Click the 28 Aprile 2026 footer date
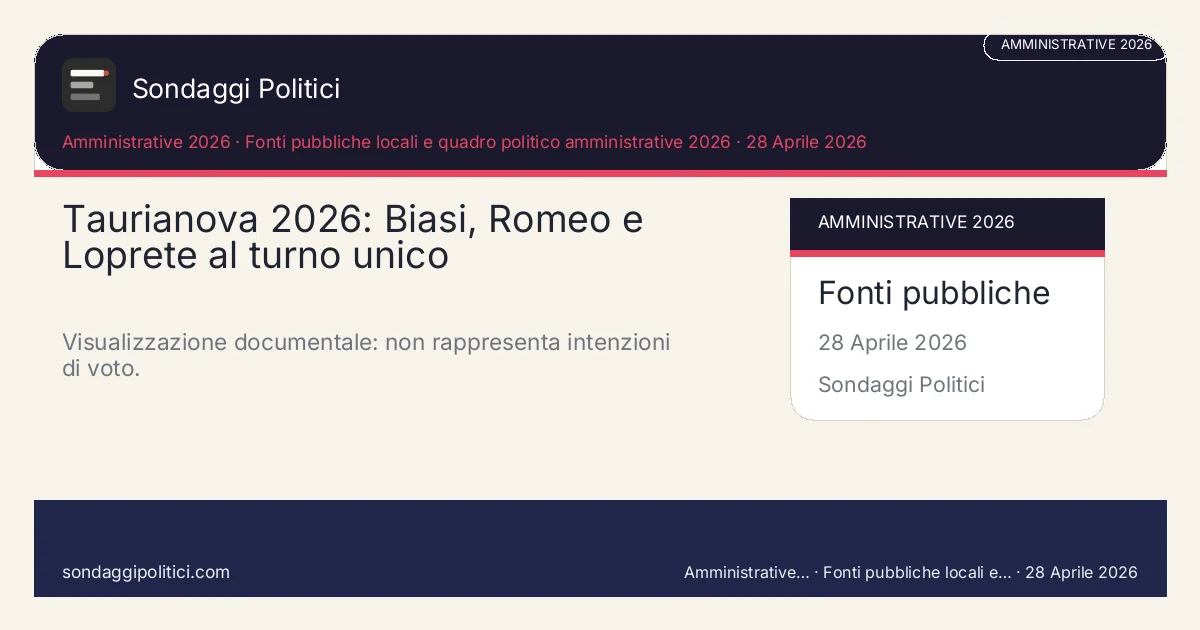Image resolution: width=1200 pixels, height=630 pixels. click(1081, 572)
